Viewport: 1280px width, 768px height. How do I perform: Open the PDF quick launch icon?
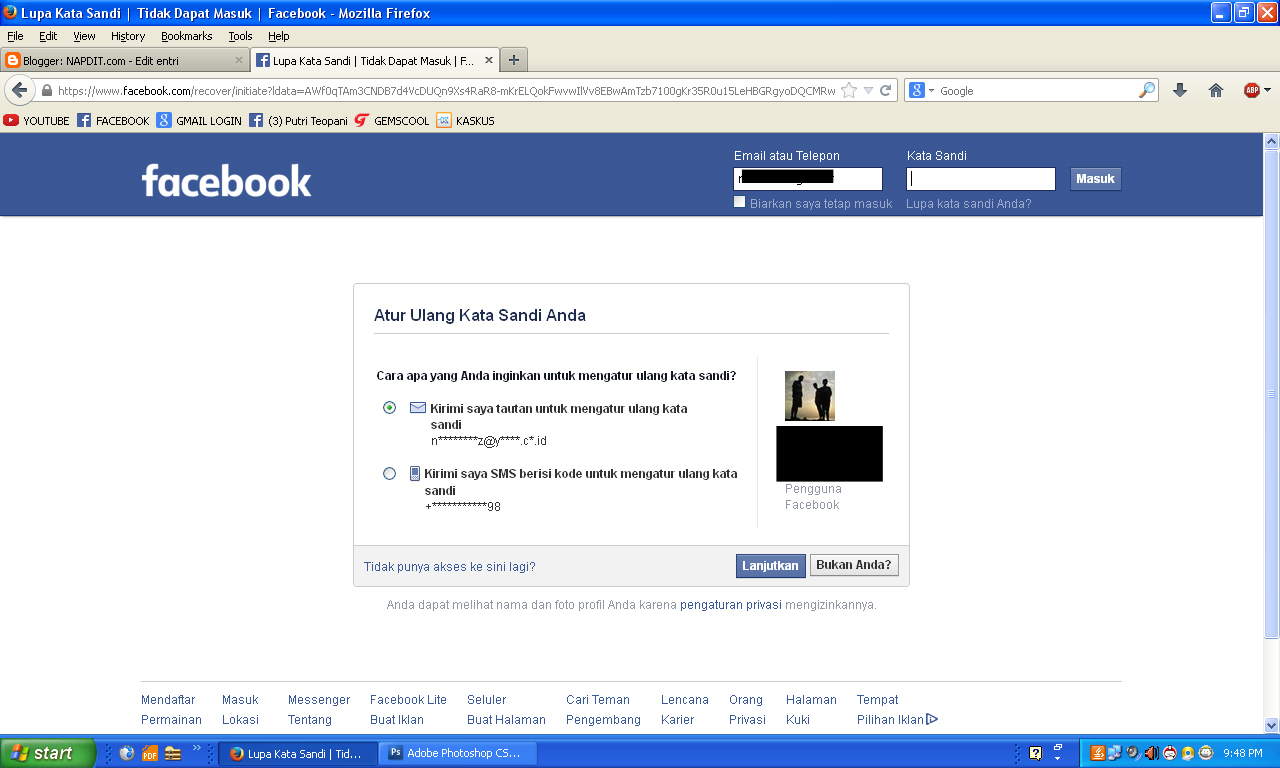(x=150, y=753)
